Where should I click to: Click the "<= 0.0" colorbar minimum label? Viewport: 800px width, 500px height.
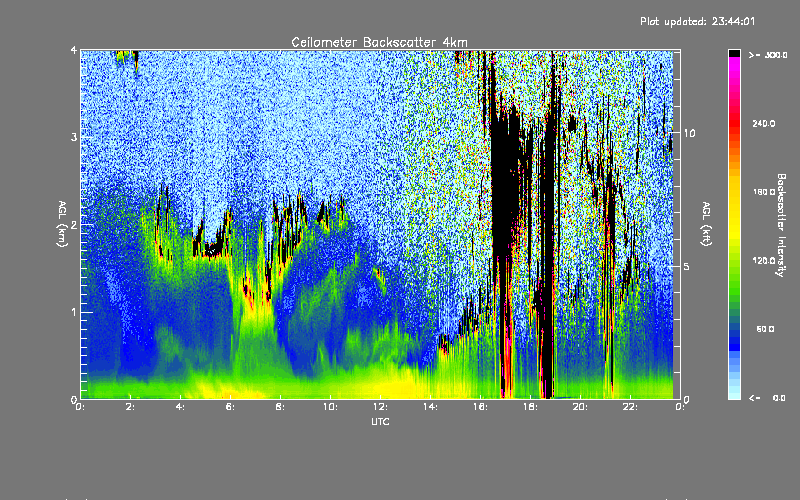pos(768,398)
